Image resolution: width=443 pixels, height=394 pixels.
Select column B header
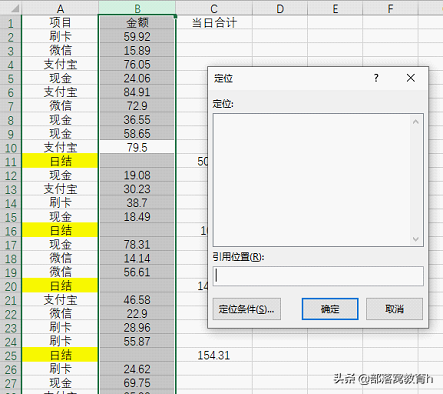pos(137,8)
